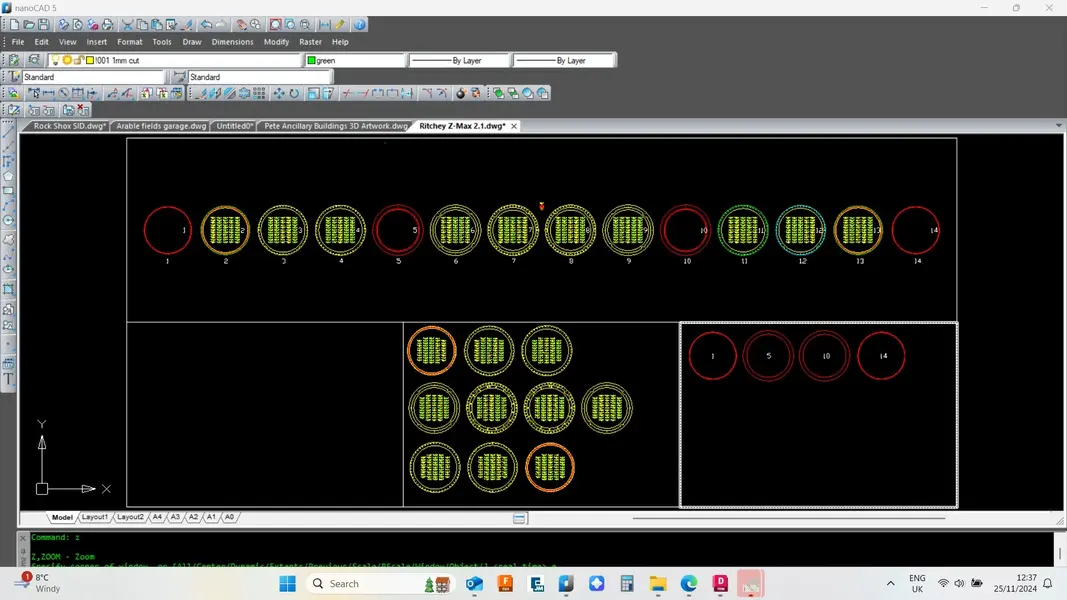The height and width of the screenshot is (600, 1067).
Task: Click the Explode bomb icon
Action: pyautogui.click(x=461, y=93)
